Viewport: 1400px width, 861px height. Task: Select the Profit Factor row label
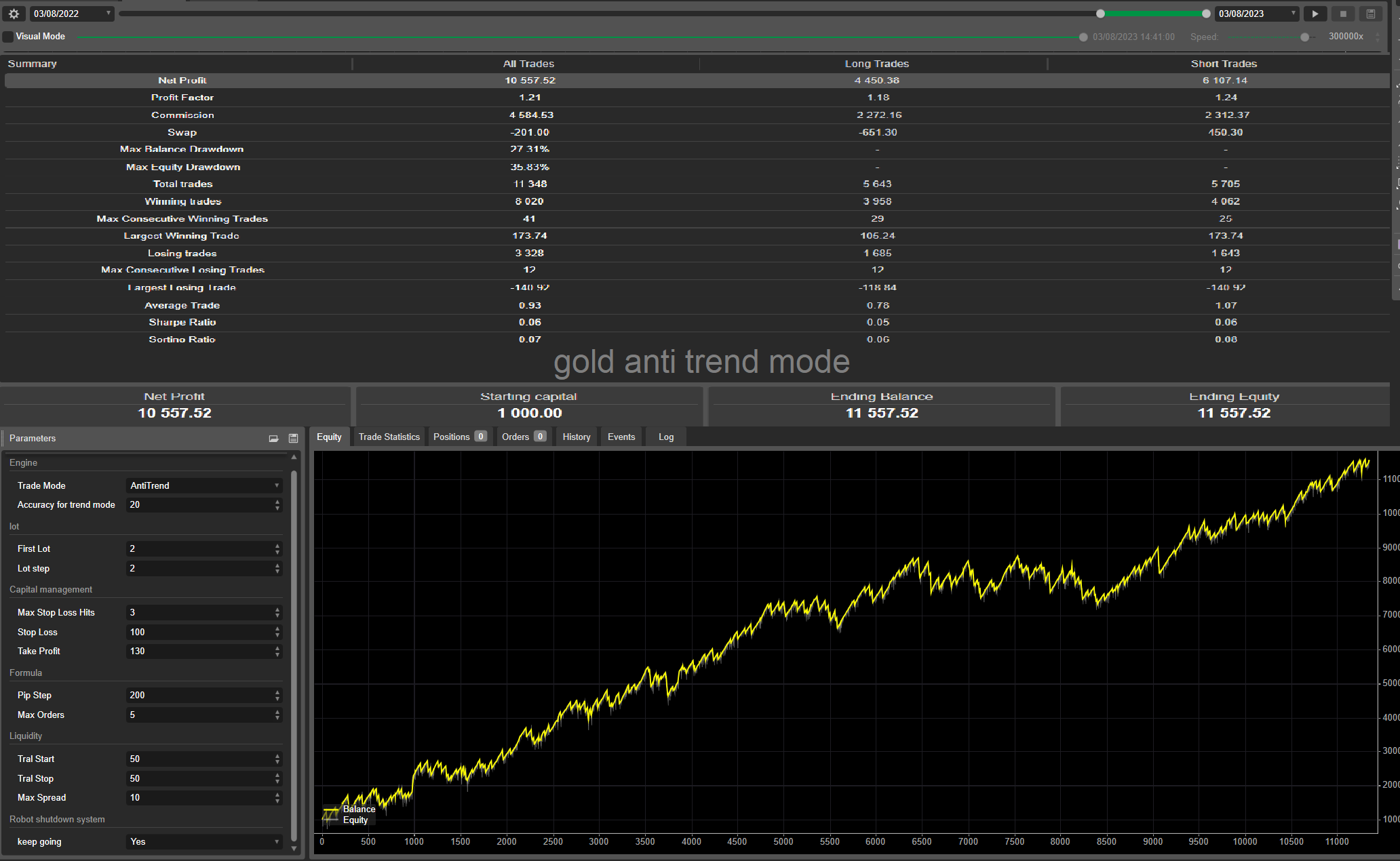[x=182, y=98]
